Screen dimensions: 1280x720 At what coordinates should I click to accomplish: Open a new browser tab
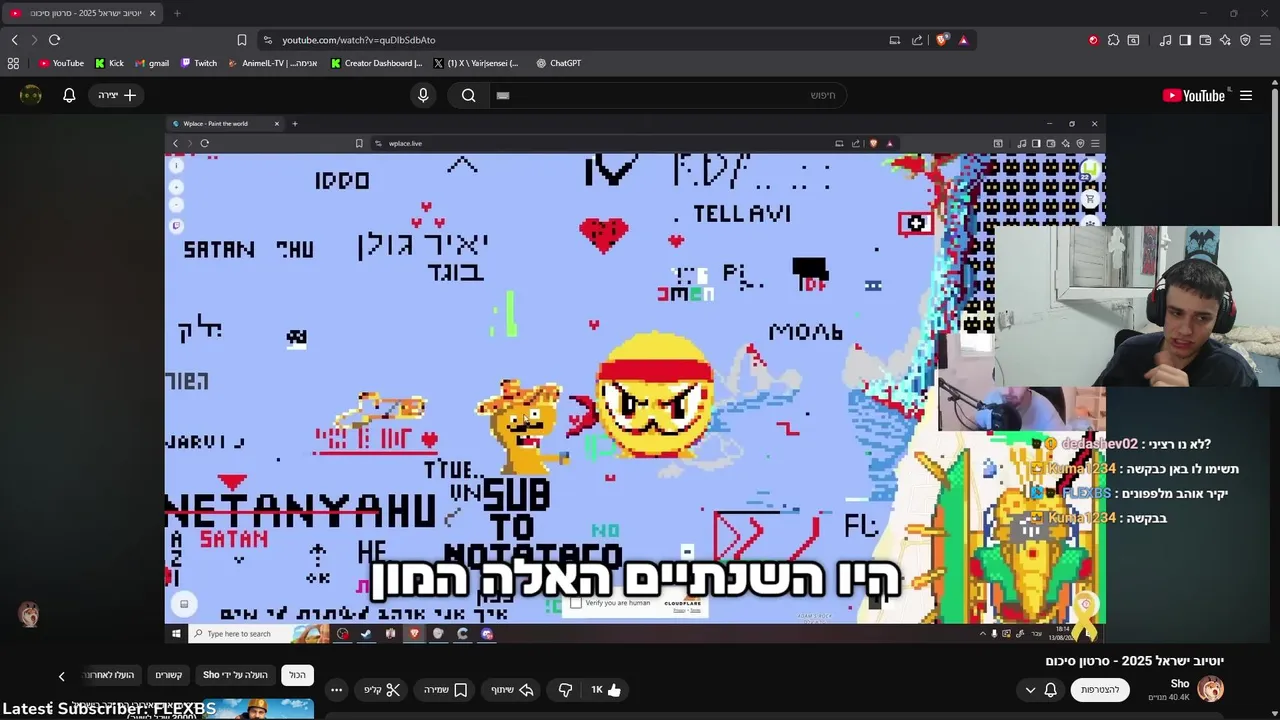point(177,13)
